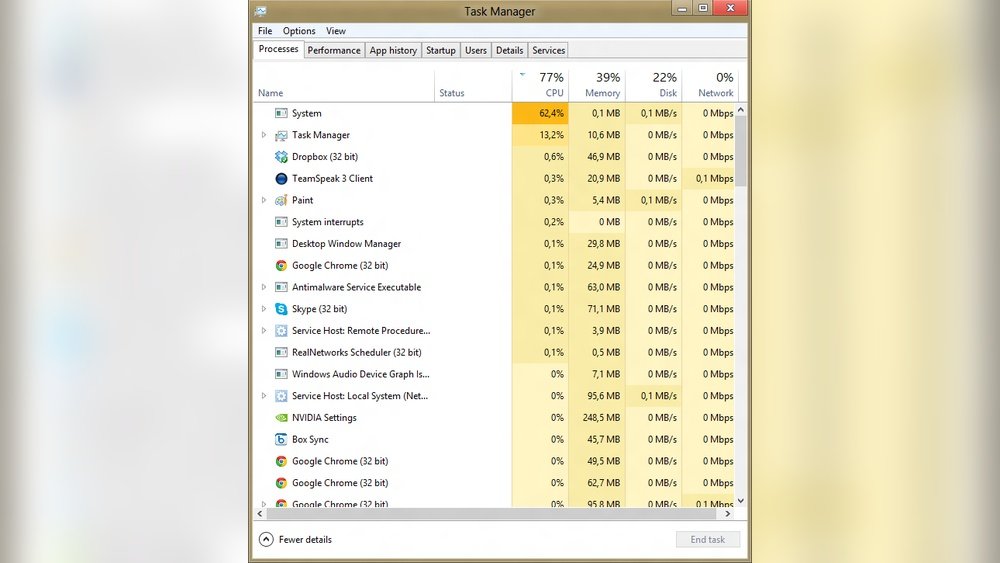
Task: Switch to the Startup tab
Action: (x=441, y=50)
